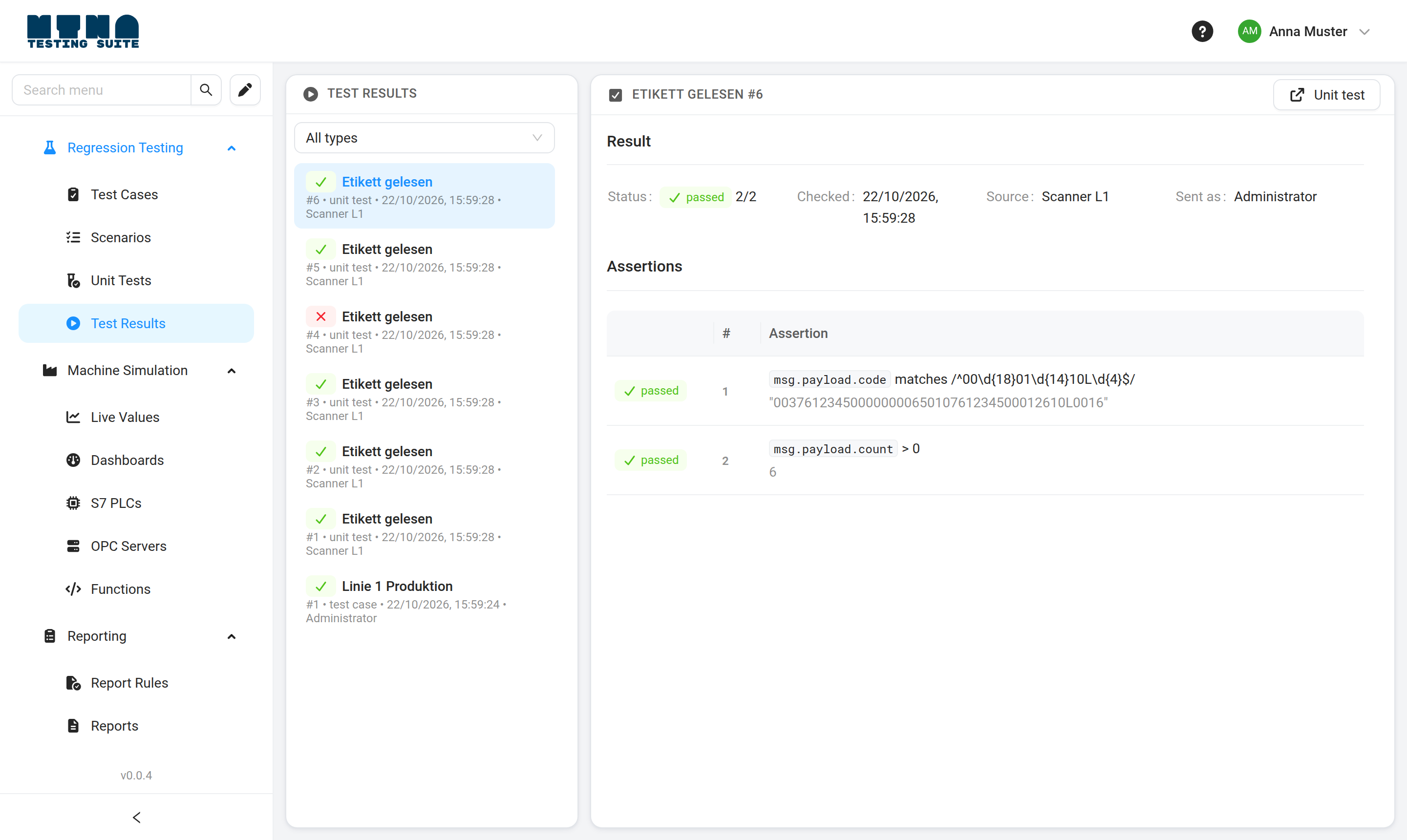Collapse the Machine Simulation section
Viewport: 1407px width, 840px height.
point(232,371)
